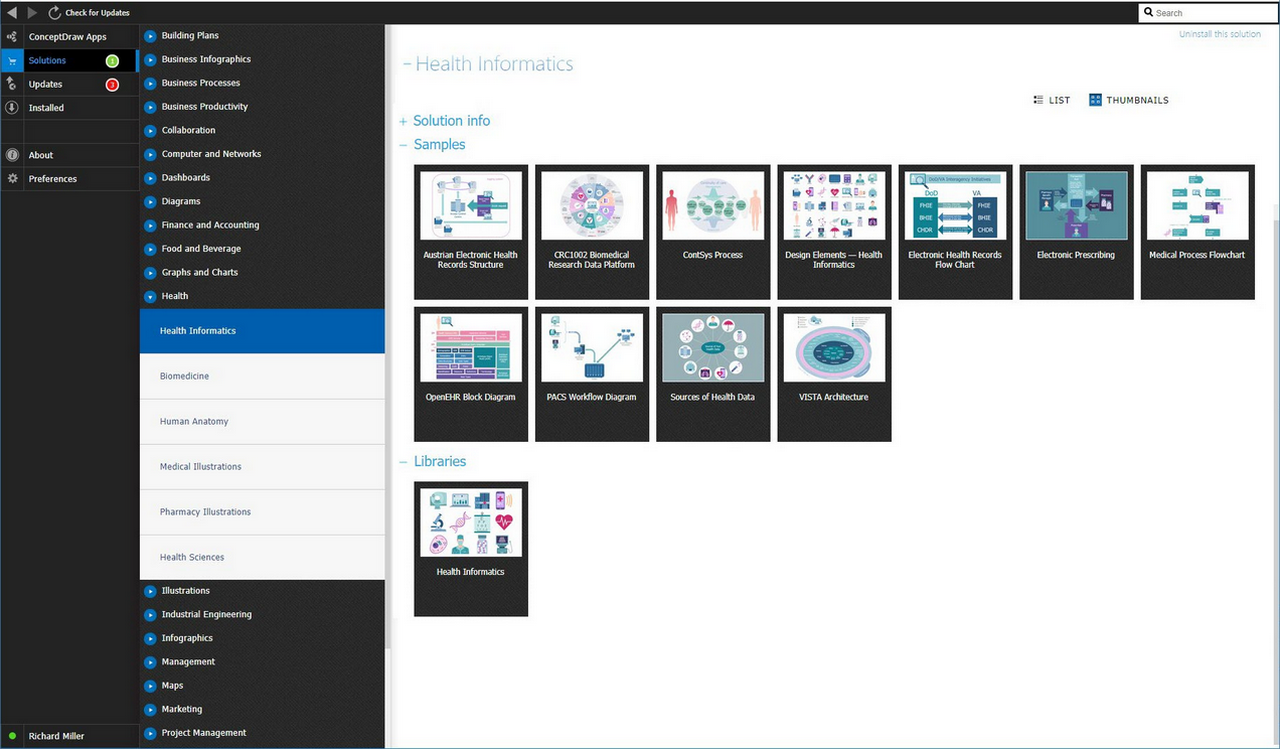Expand the Business Productivity category

click(x=150, y=107)
